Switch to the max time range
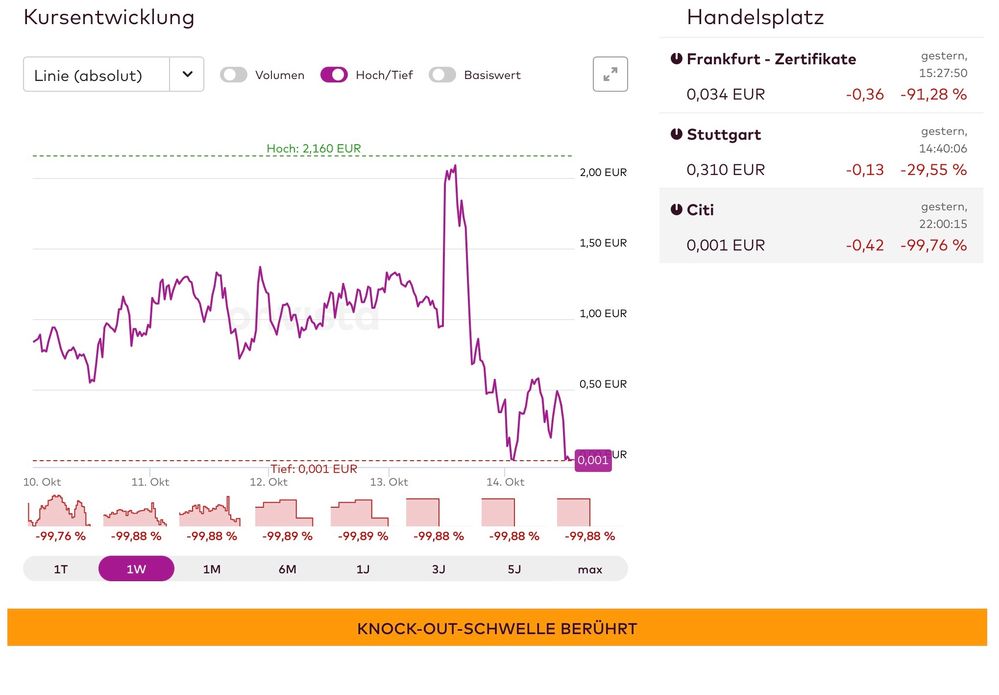The height and width of the screenshot is (695, 999). pos(590,569)
